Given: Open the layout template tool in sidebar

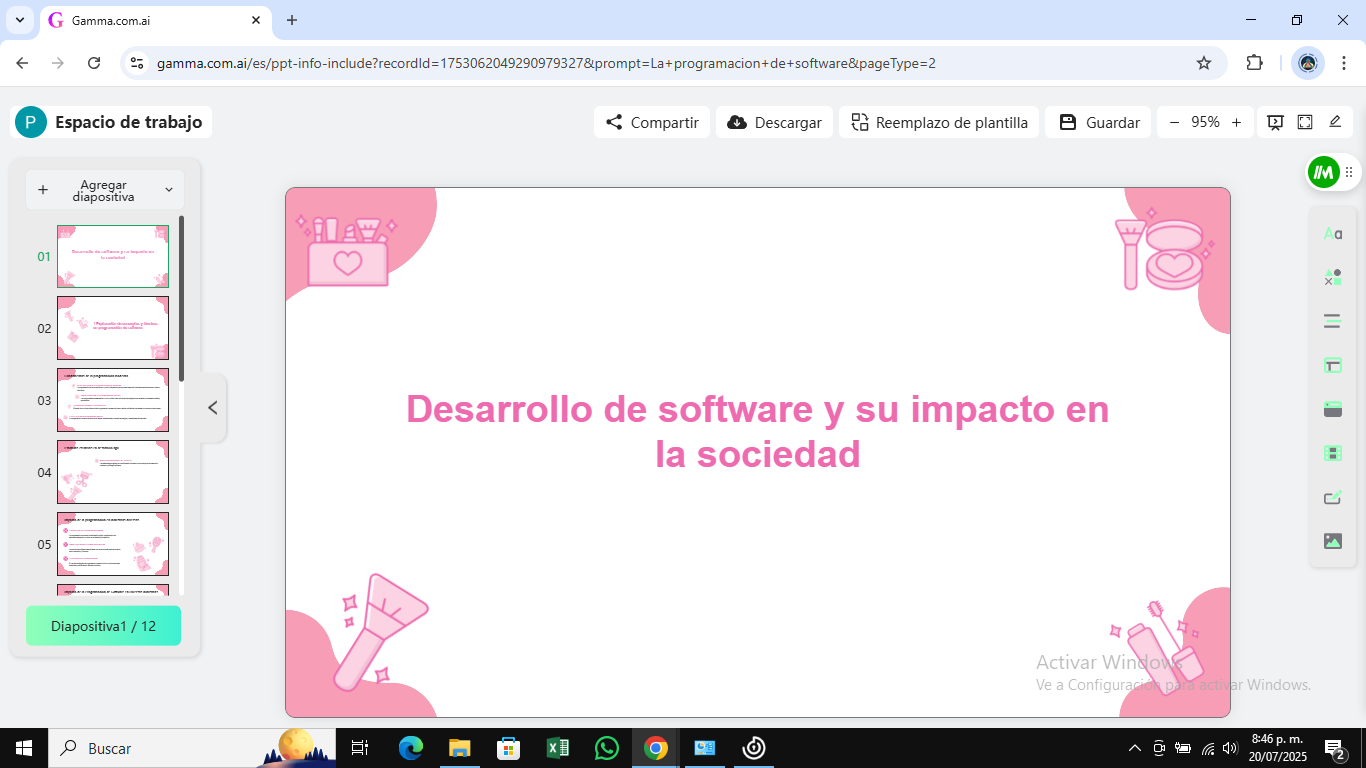Looking at the screenshot, I should pyautogui.click(x=1332, y=365).
